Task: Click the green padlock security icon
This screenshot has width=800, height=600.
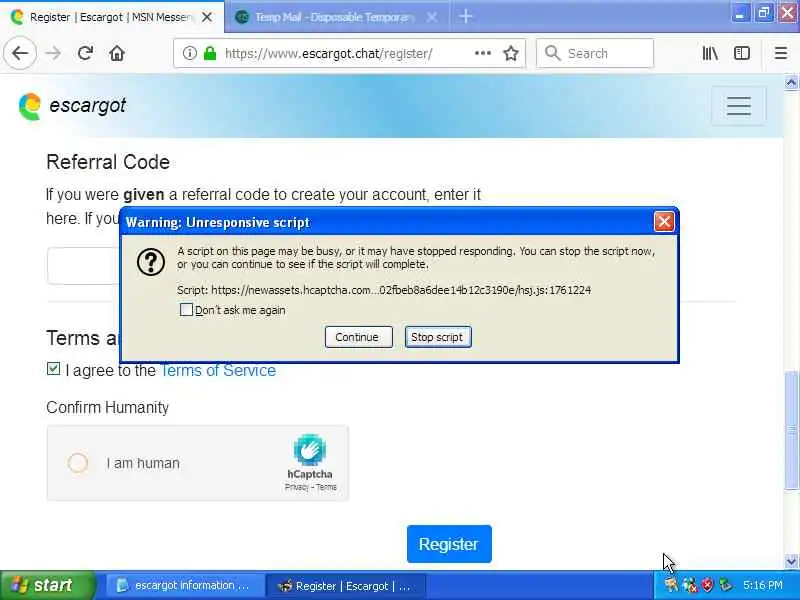Action: (210, 53)
